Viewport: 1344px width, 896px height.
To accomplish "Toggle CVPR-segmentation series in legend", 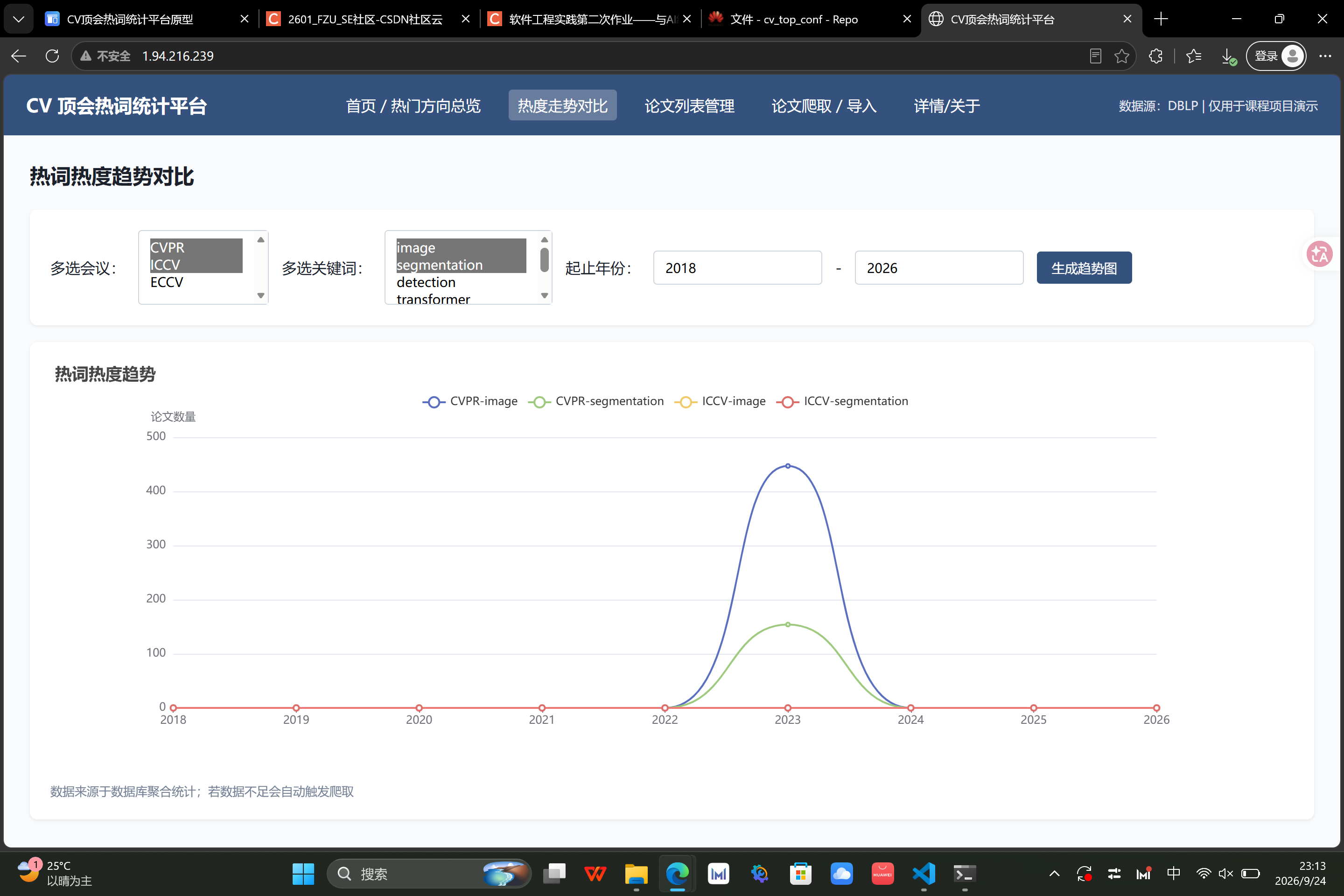I will pos(596,402).
